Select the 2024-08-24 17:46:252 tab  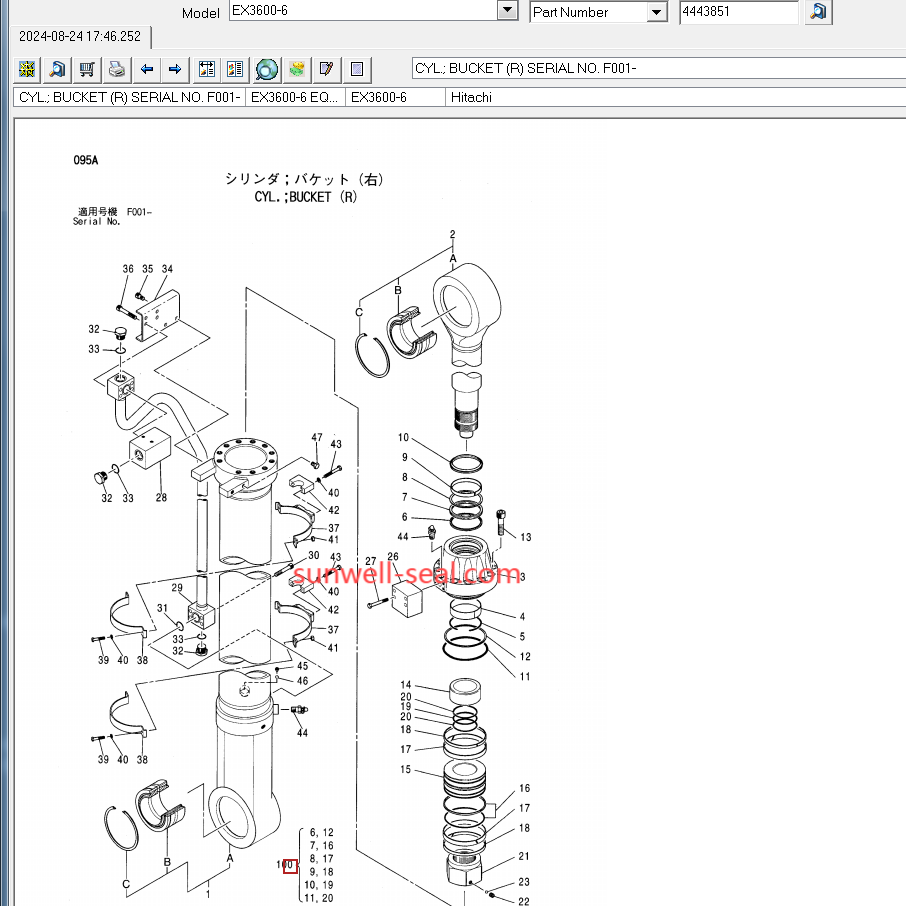click(80, 37)
